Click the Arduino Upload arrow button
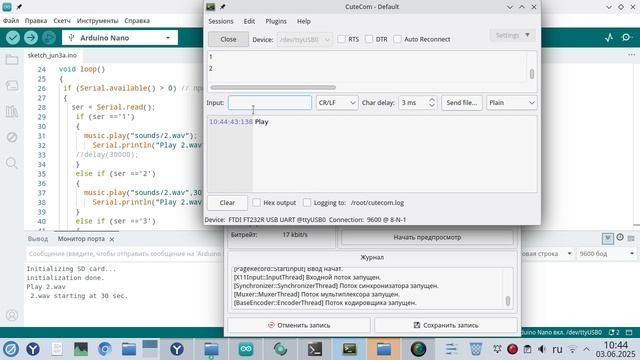This screenshot has width=640, height=360. 31,38
